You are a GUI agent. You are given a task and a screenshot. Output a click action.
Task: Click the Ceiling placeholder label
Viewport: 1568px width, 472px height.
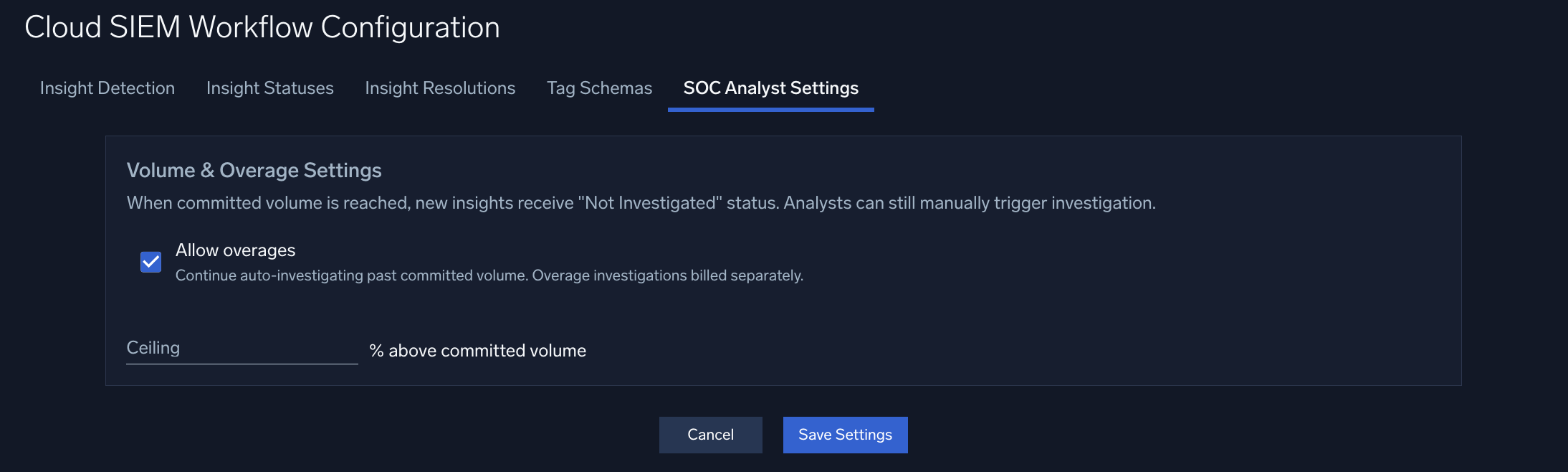pos(153,348)
